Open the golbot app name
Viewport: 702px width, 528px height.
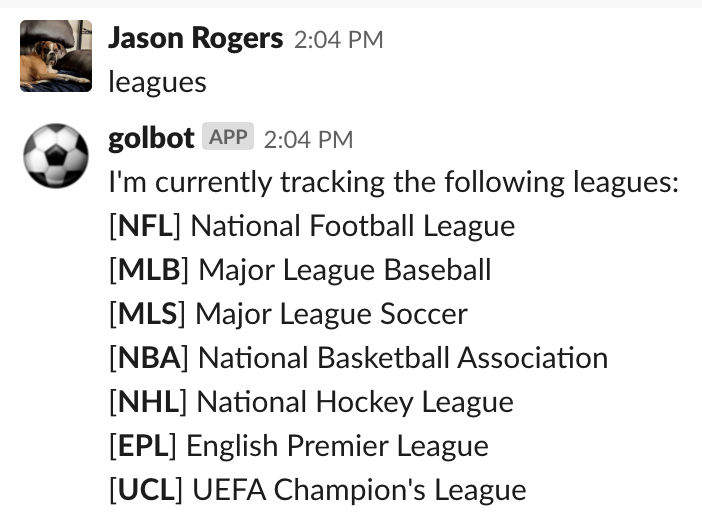[151, 138]
